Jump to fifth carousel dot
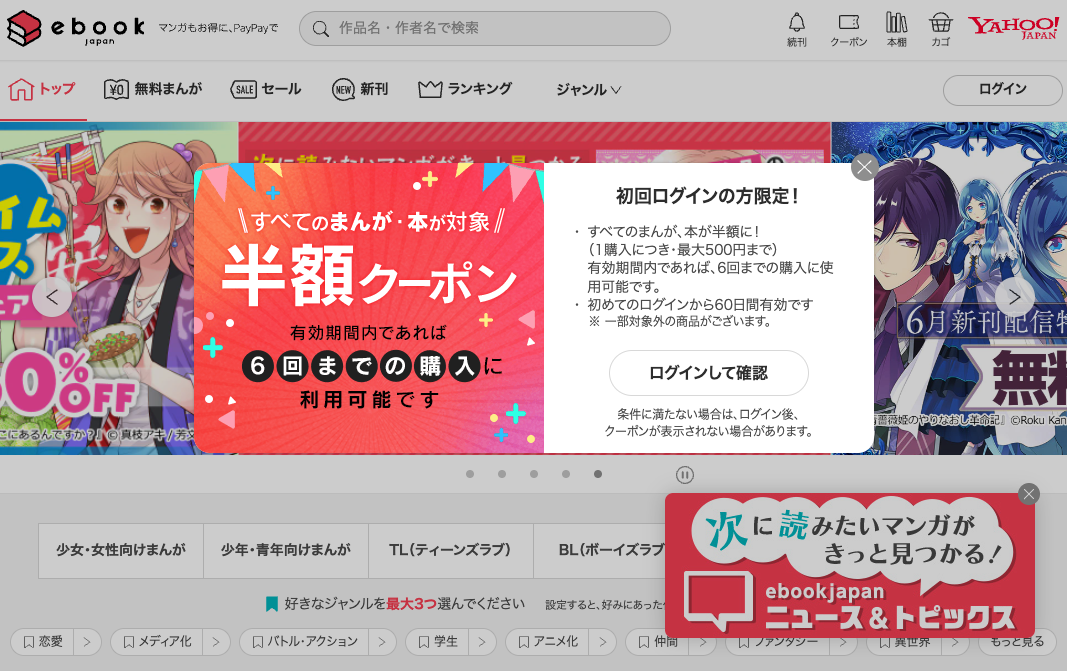1067x671 pixels. coord(597,474)
